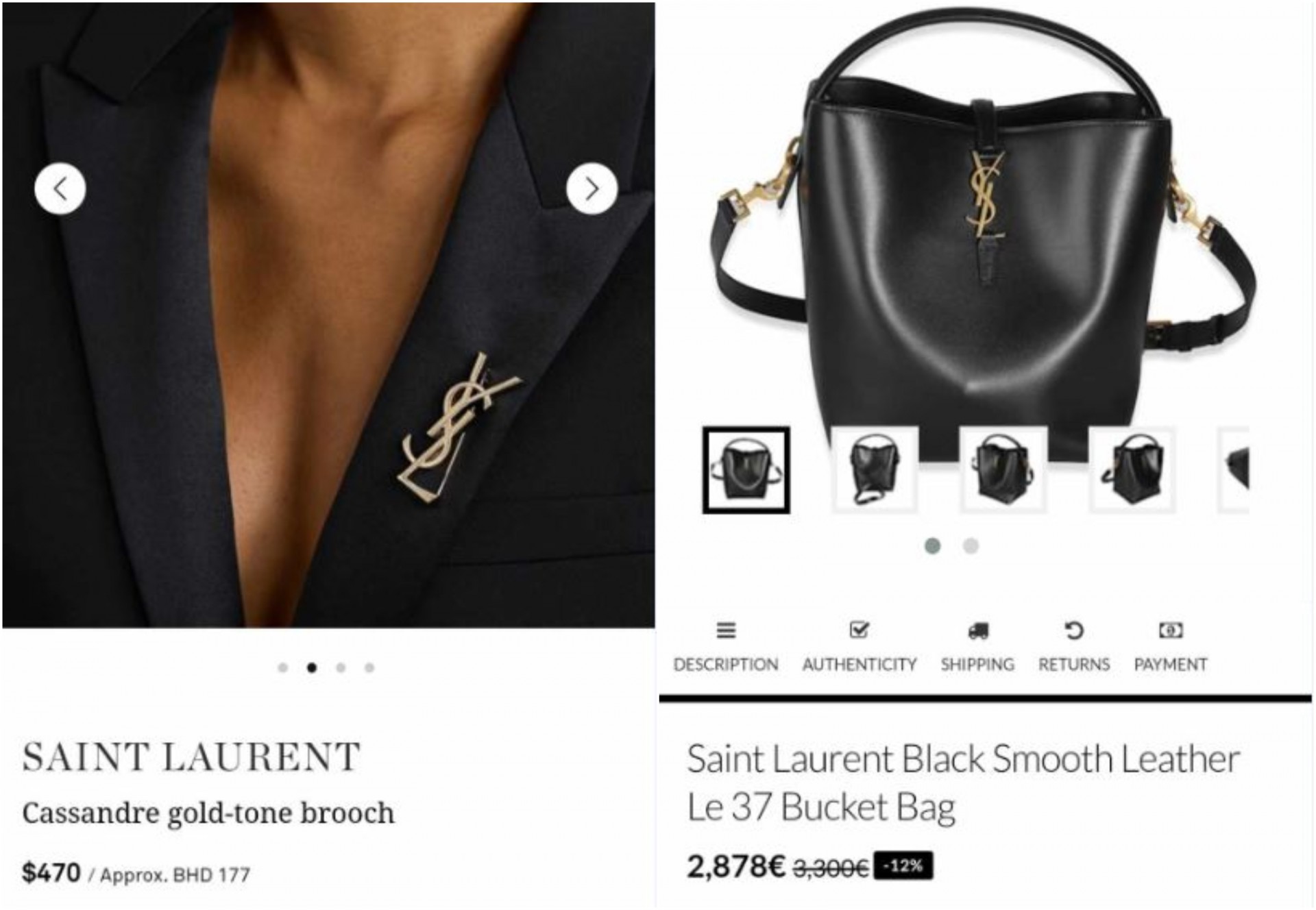Go to previous brooch image arrow
Image resolution: width=1316 pixels, height=910 pixels.
pos(60,188)
